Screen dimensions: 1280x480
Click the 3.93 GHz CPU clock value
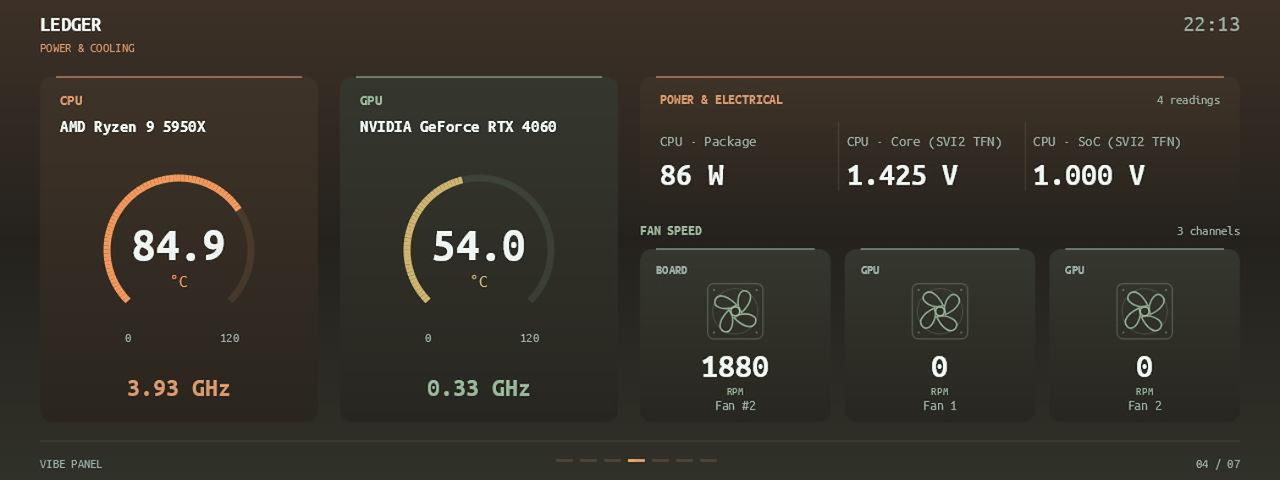click(179, 388)
